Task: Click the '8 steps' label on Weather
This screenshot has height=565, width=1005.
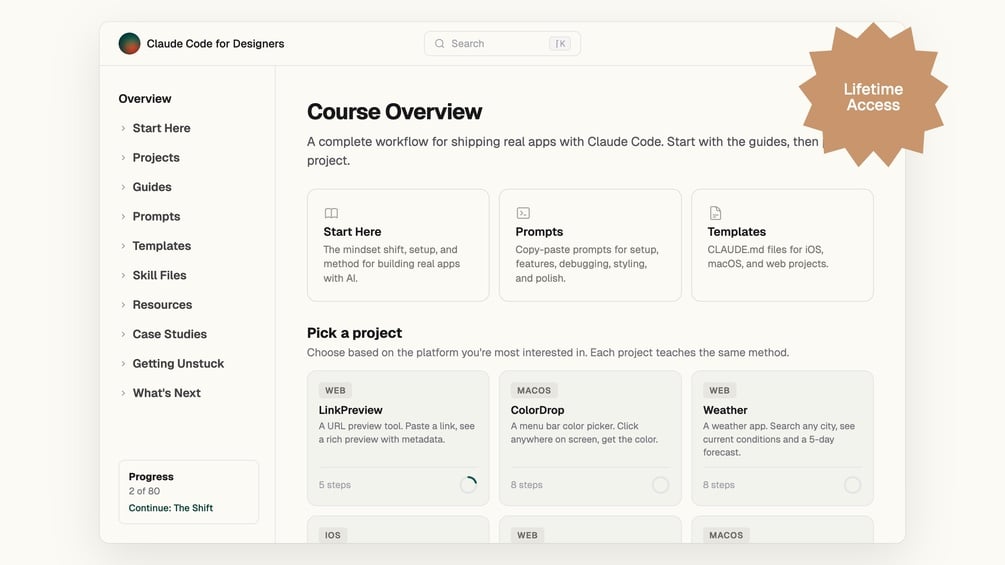Action: click(x=718, y=485)
